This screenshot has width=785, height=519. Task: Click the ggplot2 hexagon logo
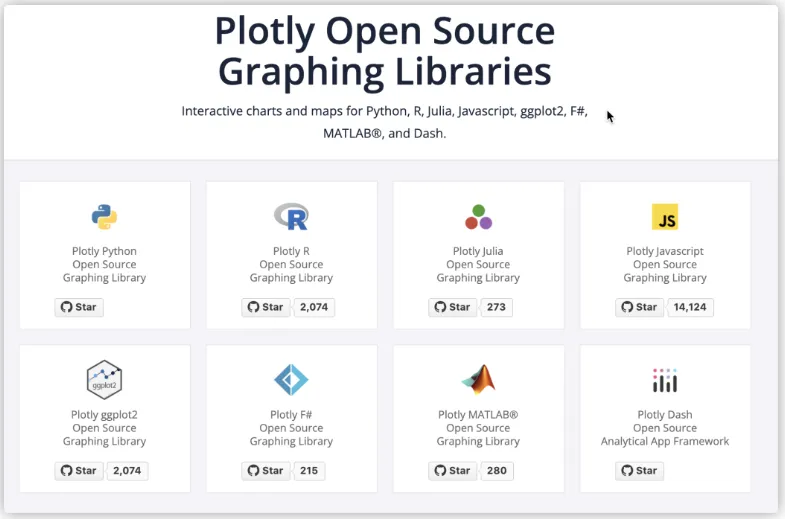point(104,380)
